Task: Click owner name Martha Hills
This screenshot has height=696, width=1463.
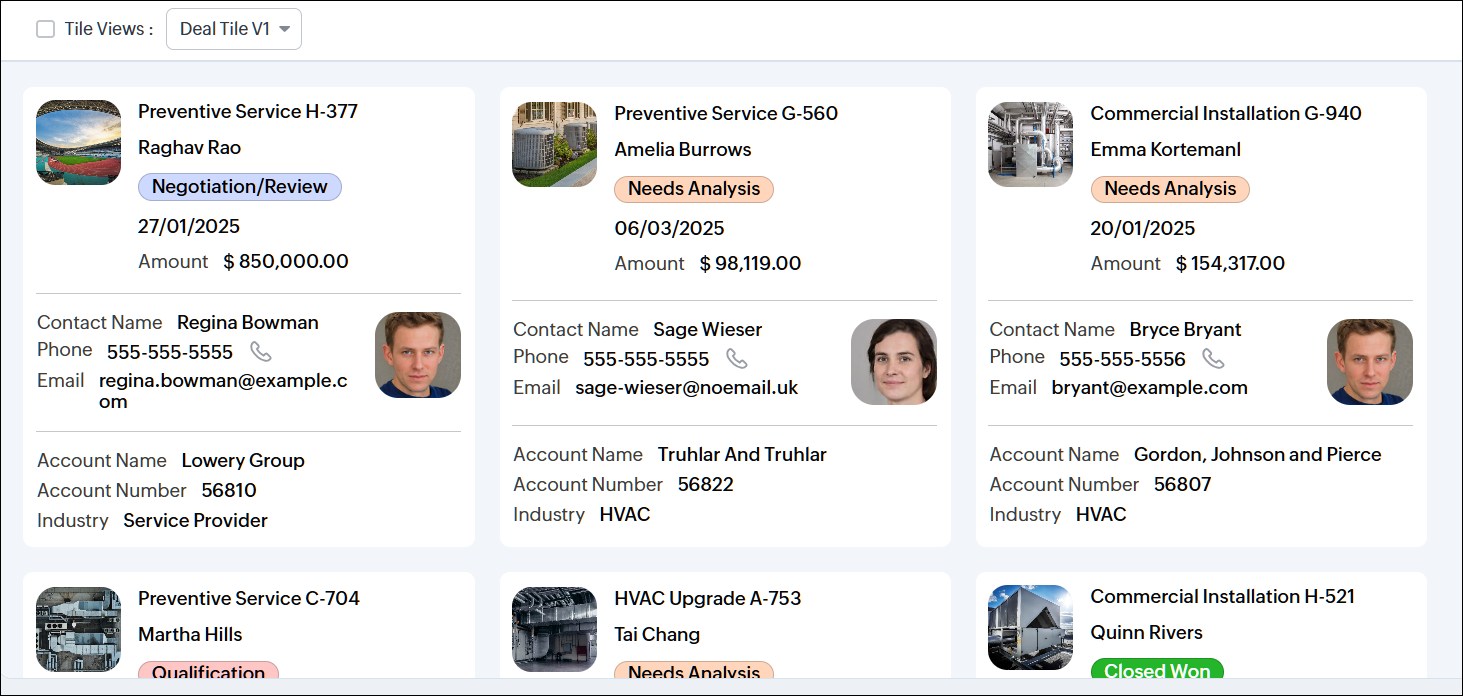Action: point(190,634)
